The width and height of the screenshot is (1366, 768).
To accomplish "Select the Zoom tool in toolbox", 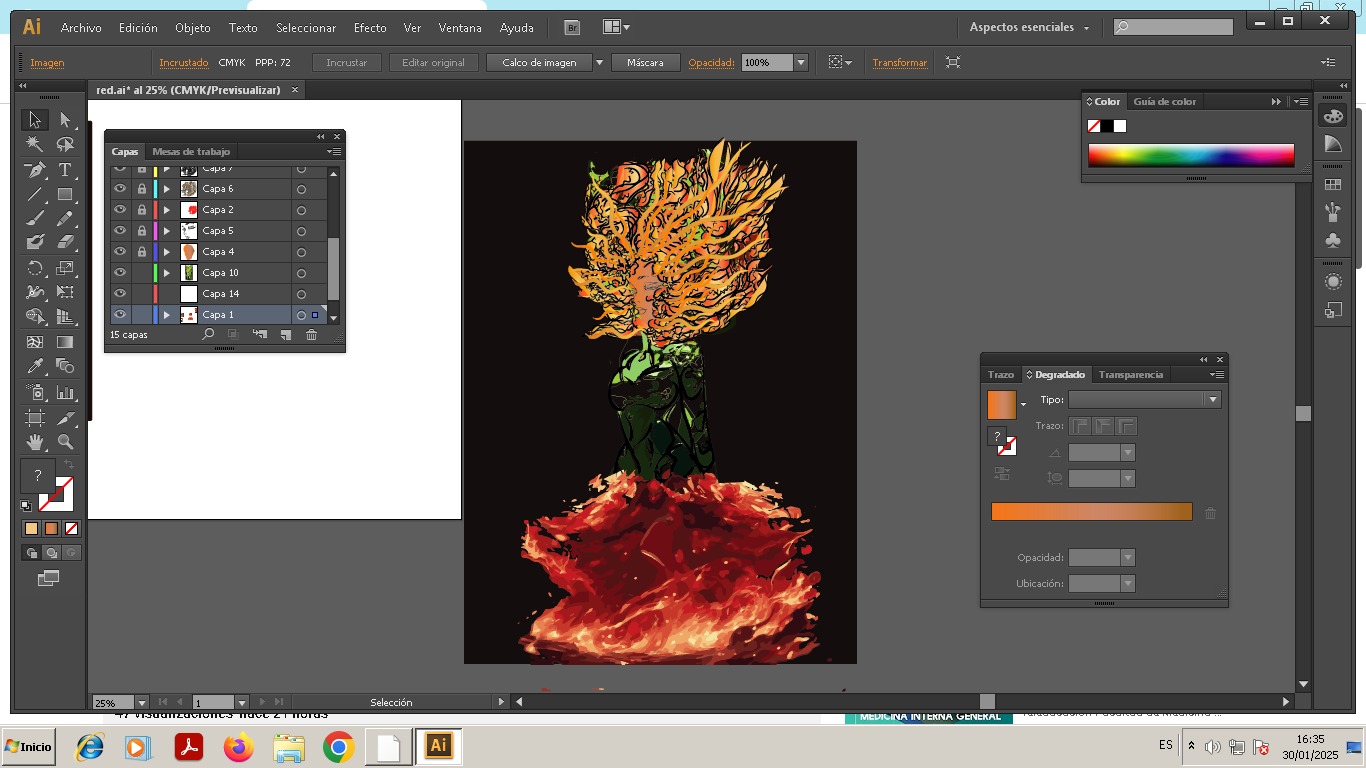I will point(66,442).
